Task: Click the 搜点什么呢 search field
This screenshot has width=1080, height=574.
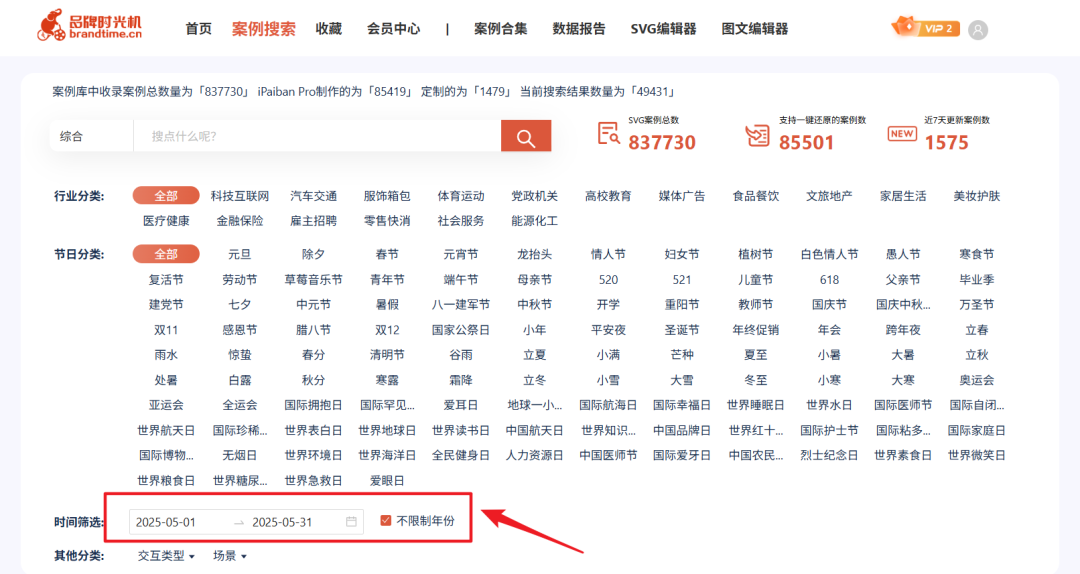Action: pyautogui.click(x=317, y=136)
